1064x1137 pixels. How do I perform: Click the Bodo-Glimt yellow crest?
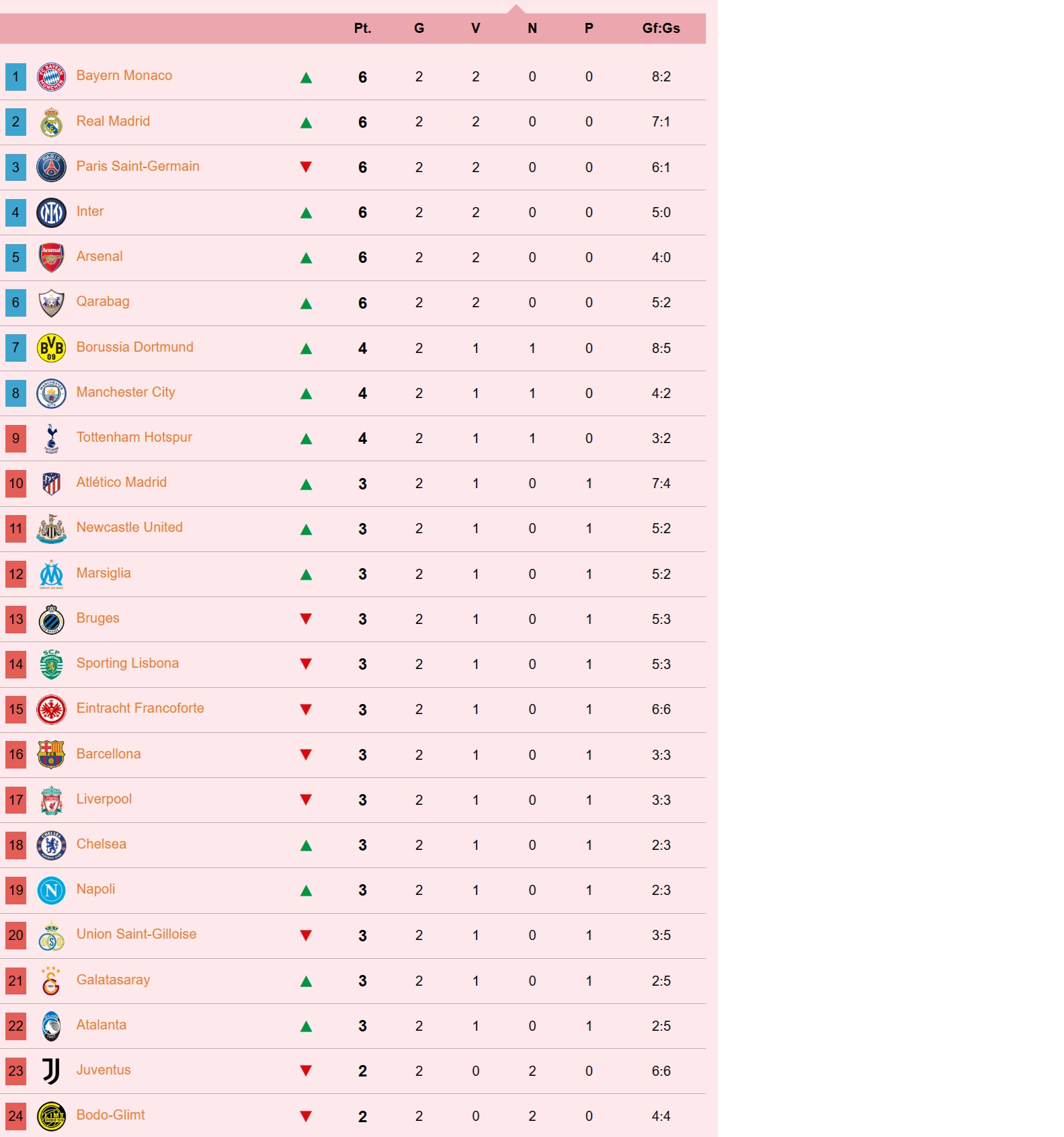(x=51, y=1116)
